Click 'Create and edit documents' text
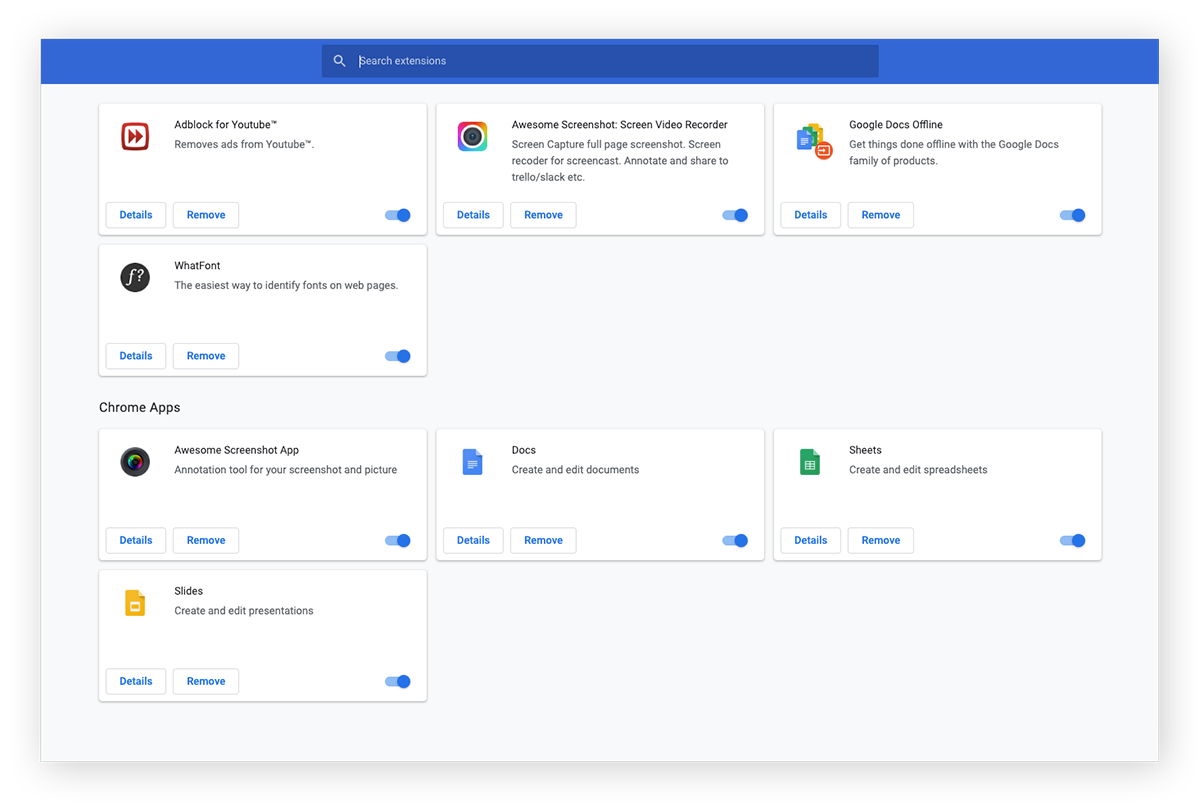The height and width of the screenshot is (802, 1200). point(575,469)
